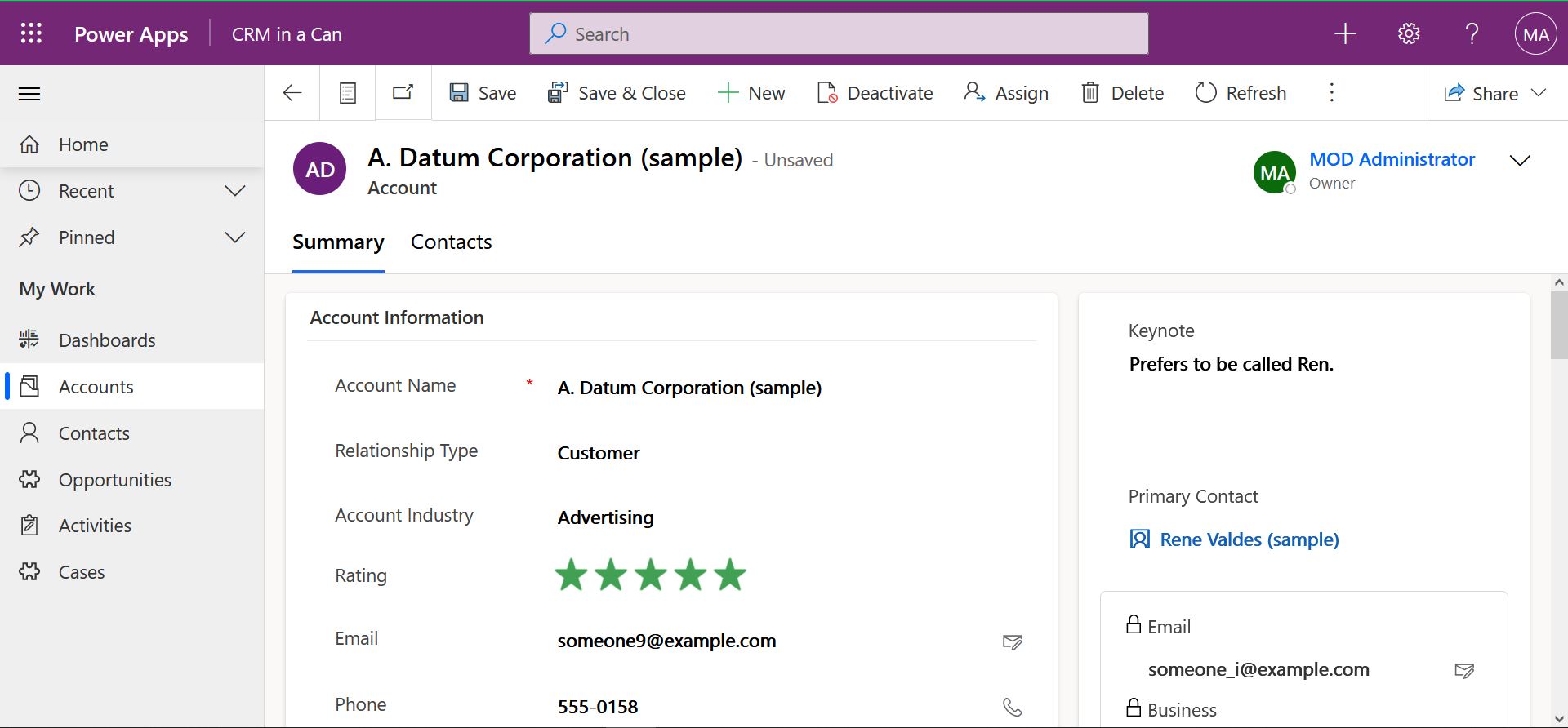Open Cases in the sidebar

(x=132, y=572)
